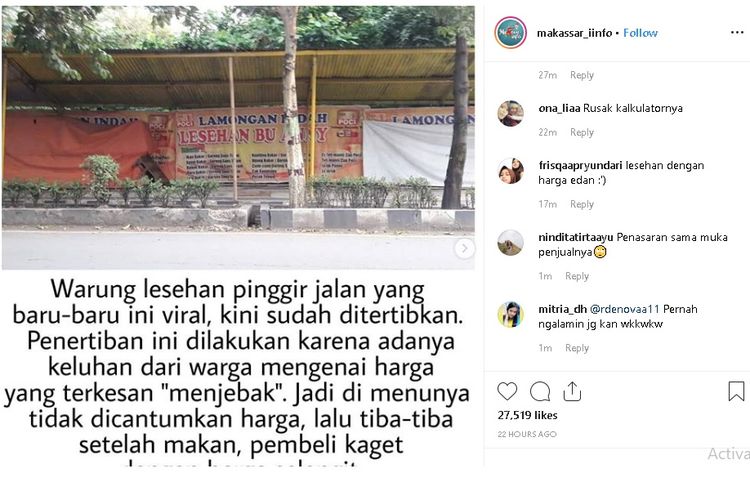Open the three-dot more options menu
This screenshot has height=500, width=750.
click(737, 33)
